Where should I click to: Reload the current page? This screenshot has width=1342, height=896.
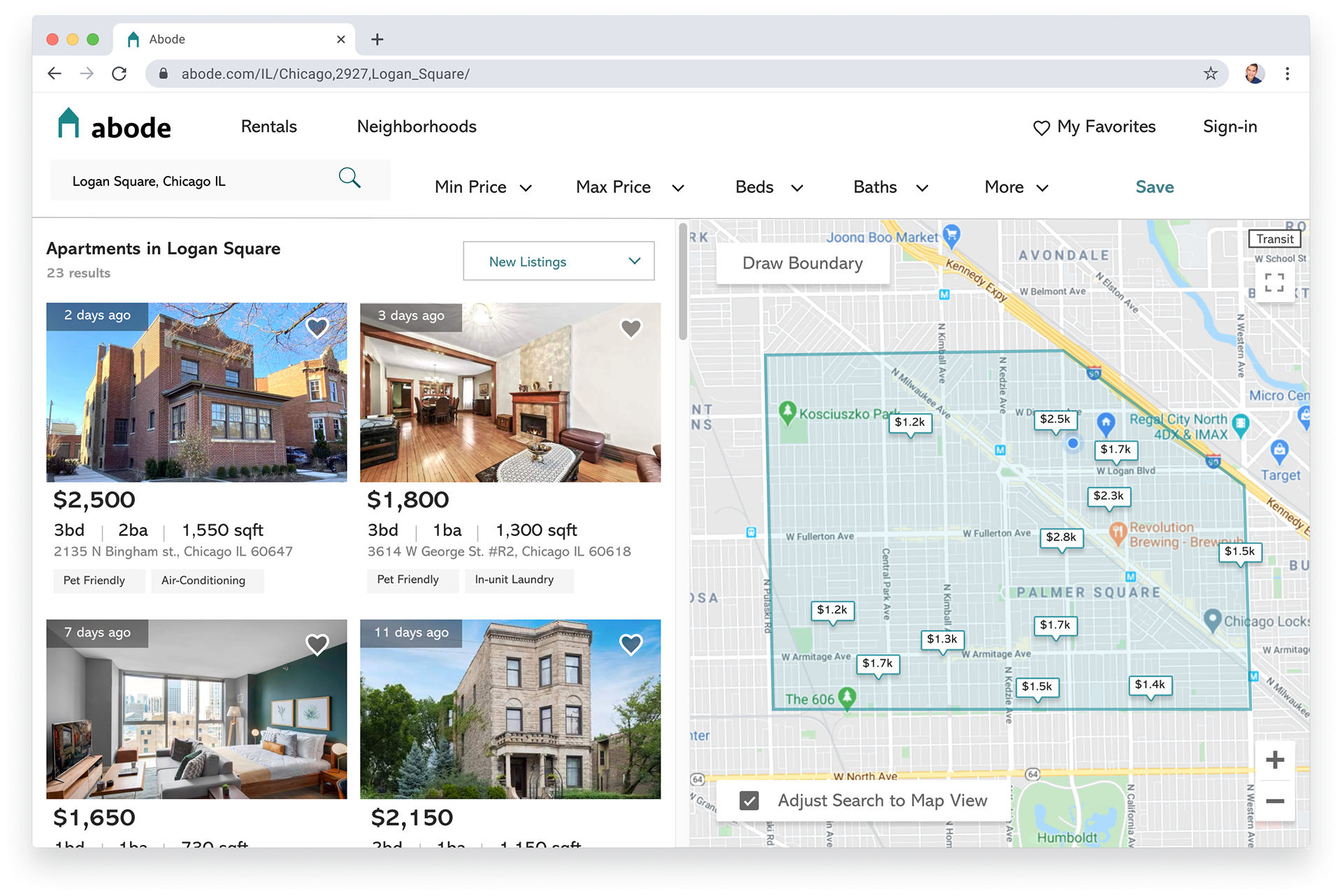click(x=119, y=73)
